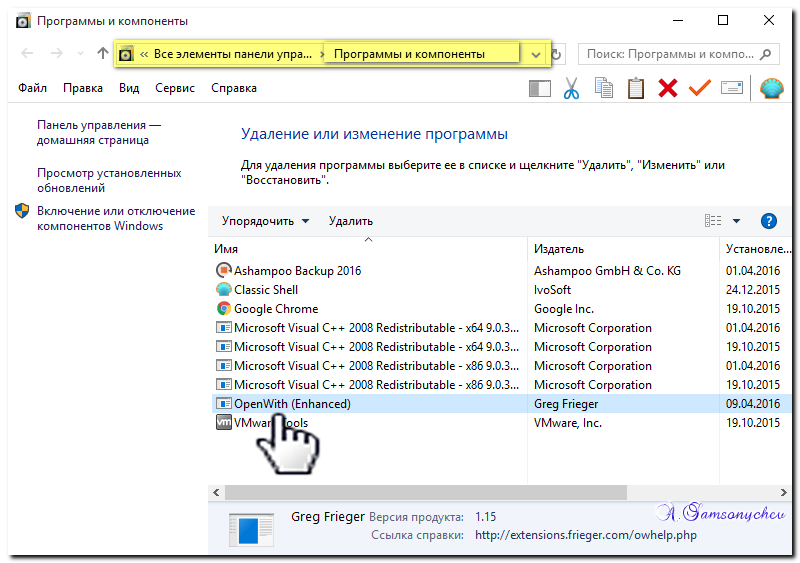Click the Copy toolbar icon

pyautogui.click(x=604, y=88)
